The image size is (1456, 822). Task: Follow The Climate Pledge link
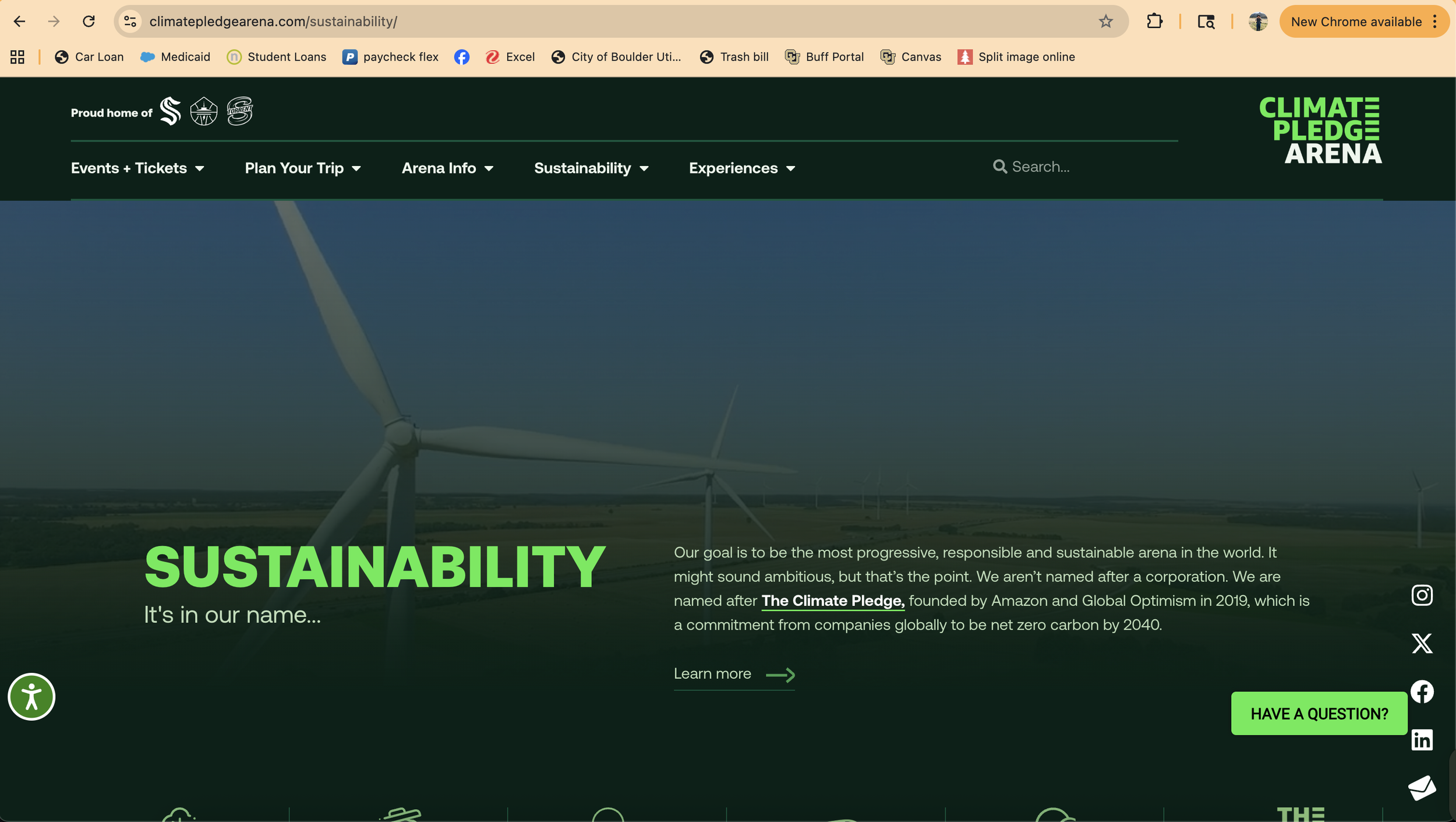click(833, 601)
